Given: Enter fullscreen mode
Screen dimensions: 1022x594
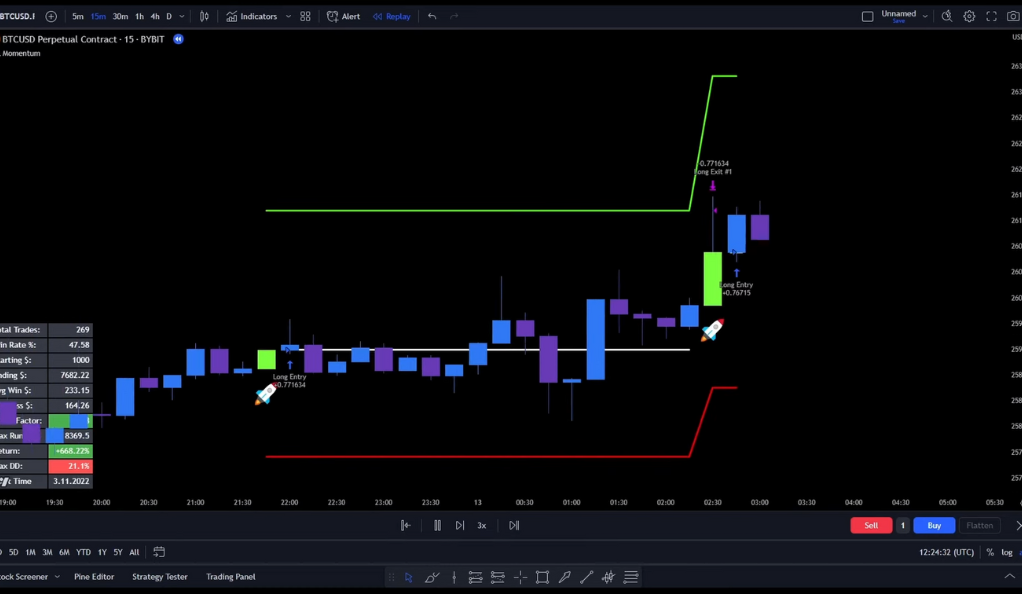Looking at the screenshot, I should click(x=991, y=16).
